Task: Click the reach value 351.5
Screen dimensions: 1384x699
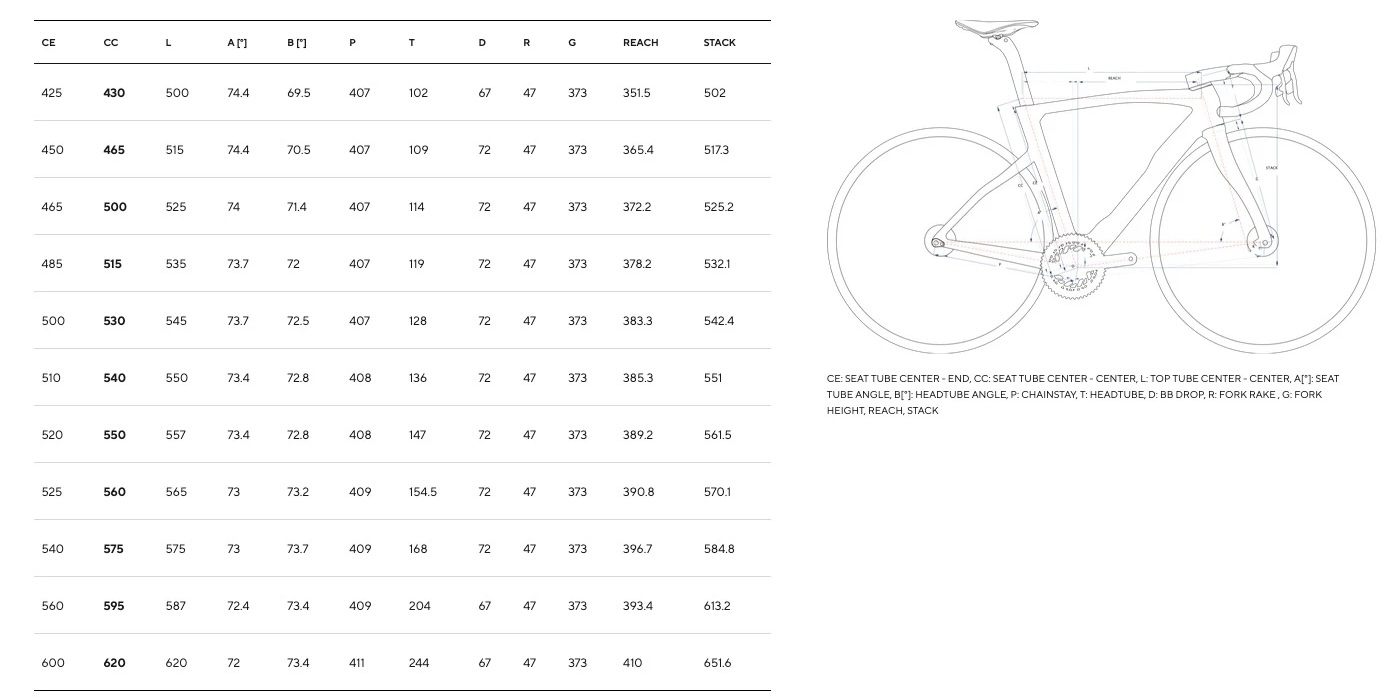Action: 636,93
